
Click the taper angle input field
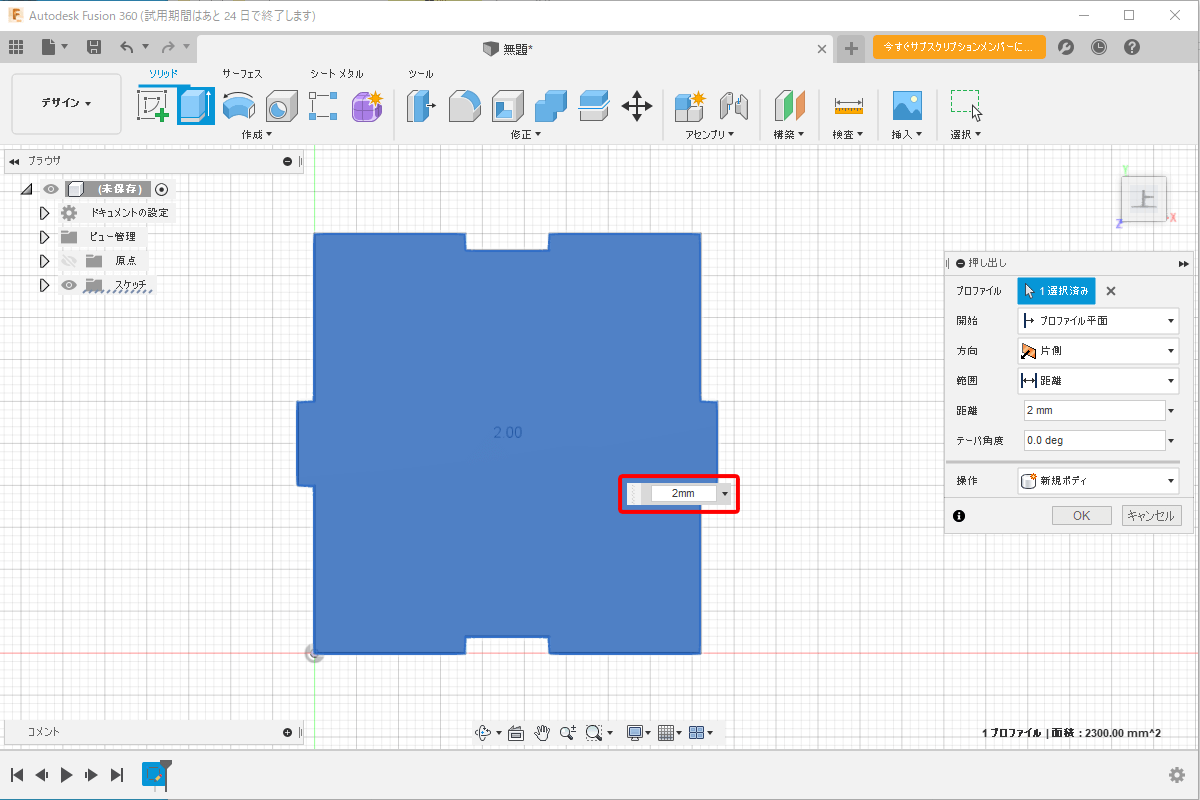(1092, 440)
